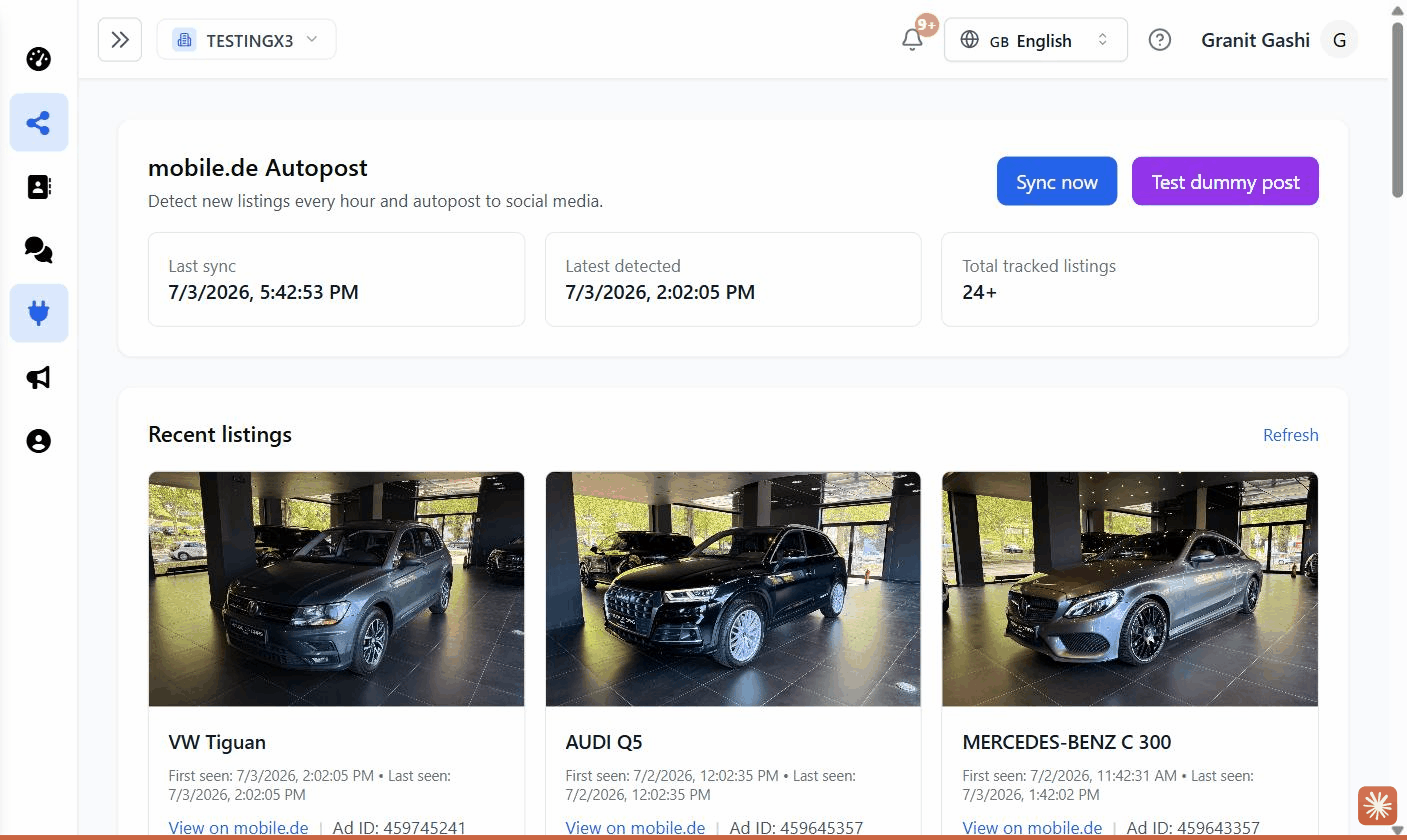Click the AUDI Q5 listing title

pyautogui.click(x=604, y=742)
